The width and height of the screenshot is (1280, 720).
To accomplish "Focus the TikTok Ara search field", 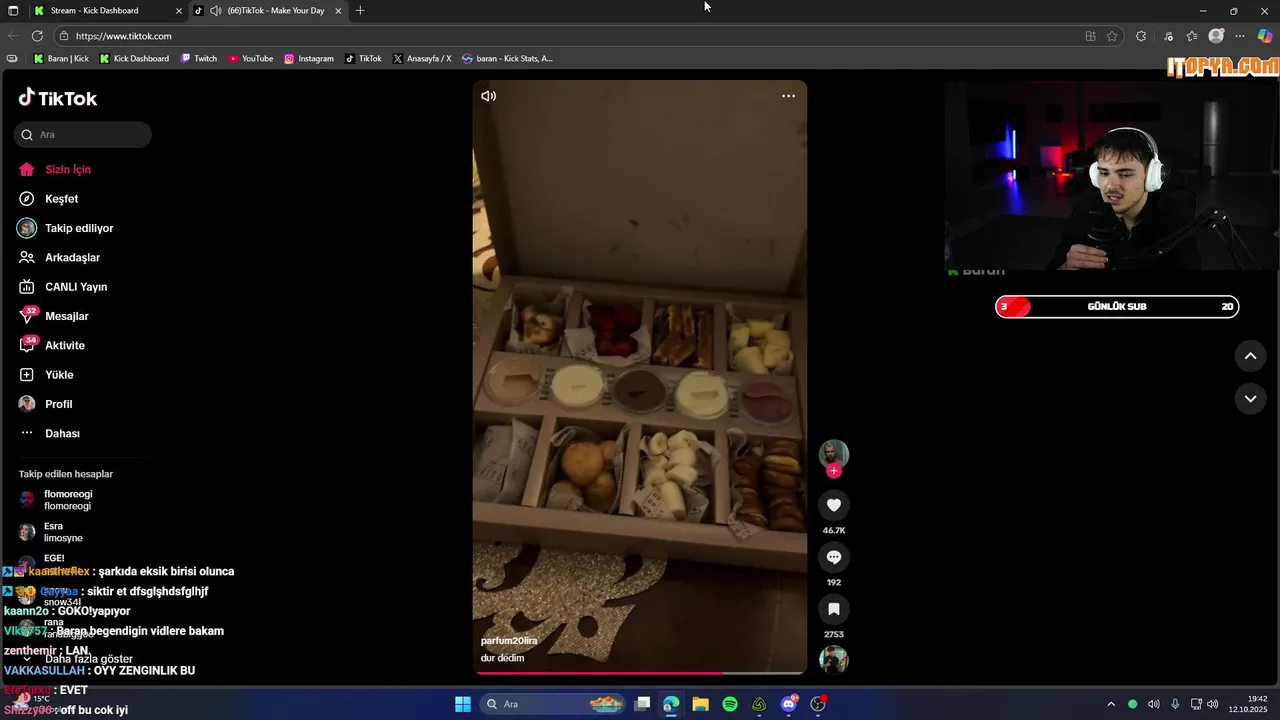I will [x=83, y=135].
